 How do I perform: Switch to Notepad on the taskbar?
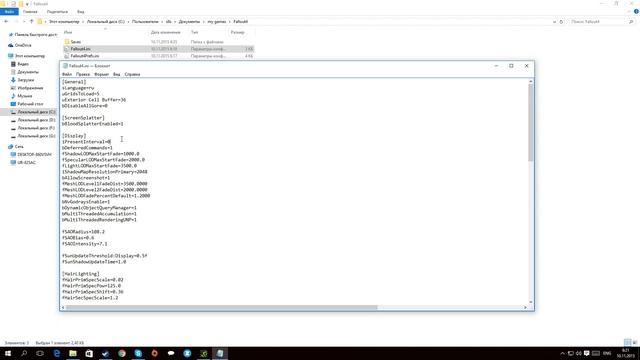point(220,353)
